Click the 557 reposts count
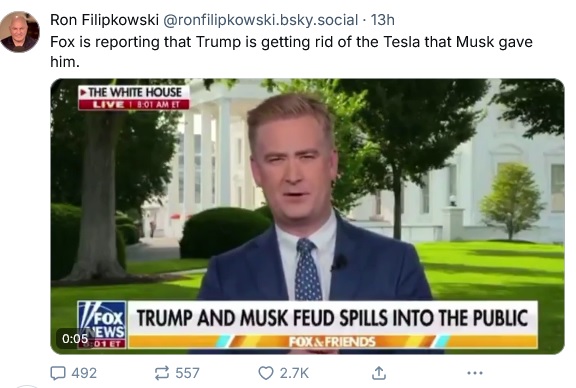This screenshot has height=388, width=576. coord(187,373)
